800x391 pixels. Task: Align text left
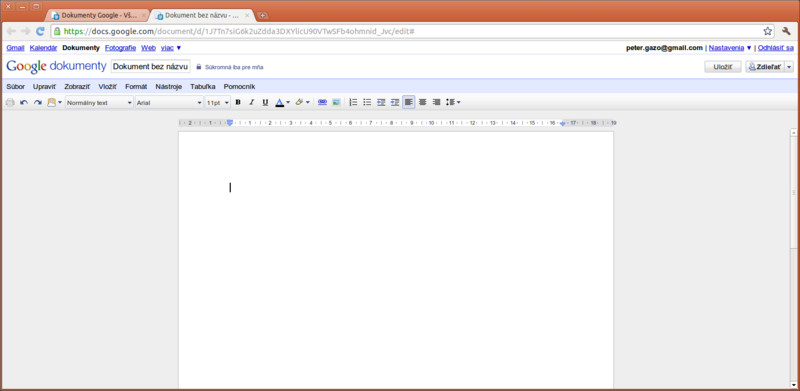[x=409, y=102]
